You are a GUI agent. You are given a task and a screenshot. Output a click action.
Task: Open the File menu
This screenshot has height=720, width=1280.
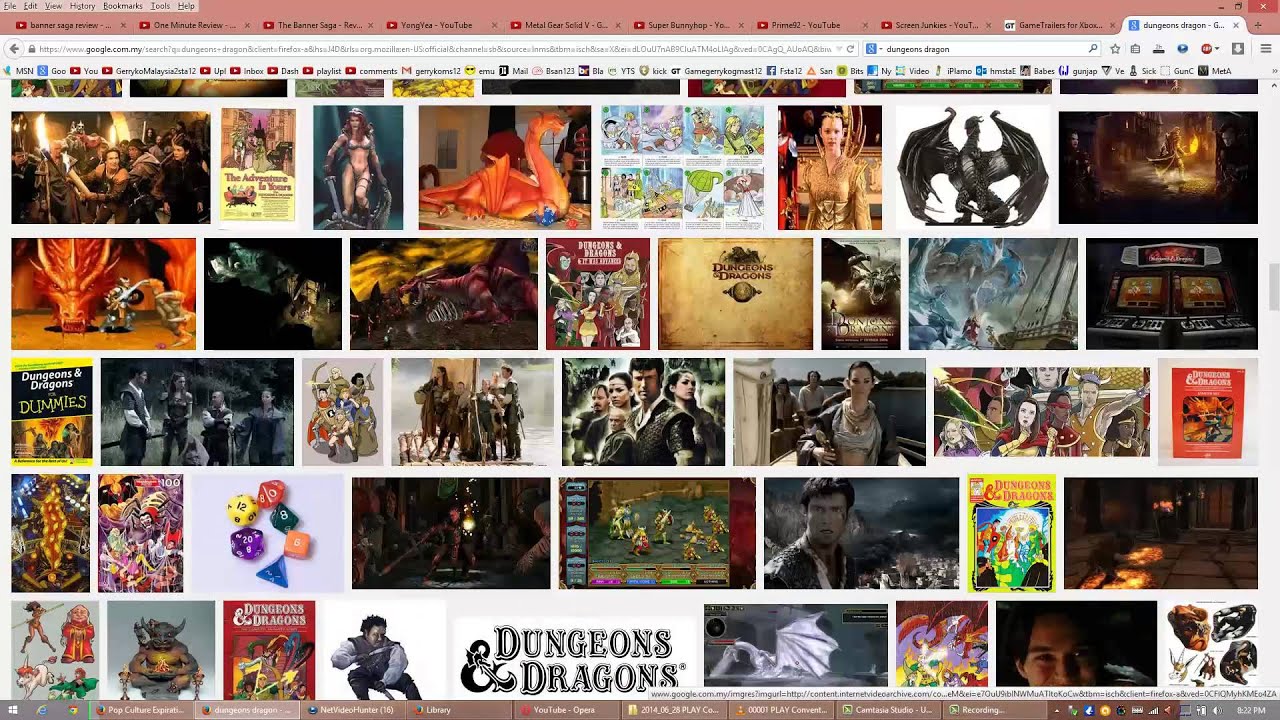[x=11, y=6]
